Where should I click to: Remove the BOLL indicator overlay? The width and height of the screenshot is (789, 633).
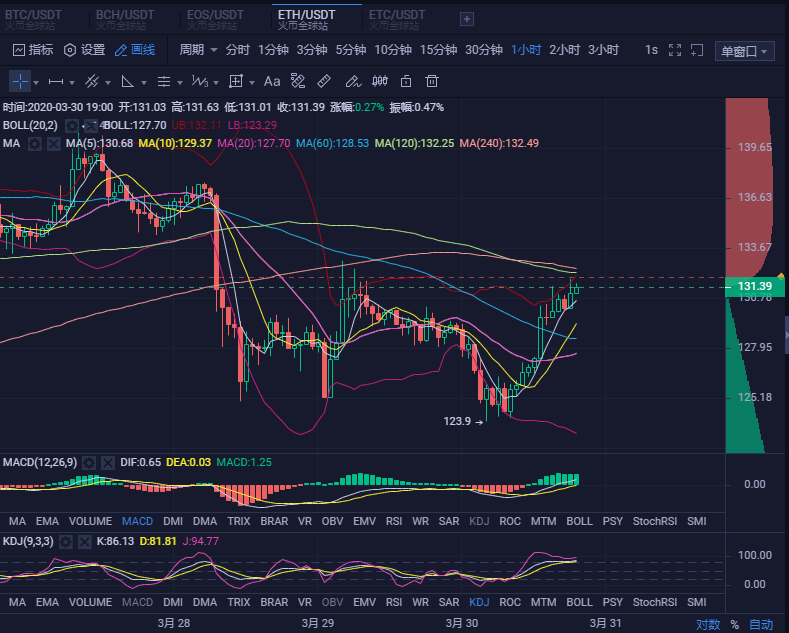(91, 125)
